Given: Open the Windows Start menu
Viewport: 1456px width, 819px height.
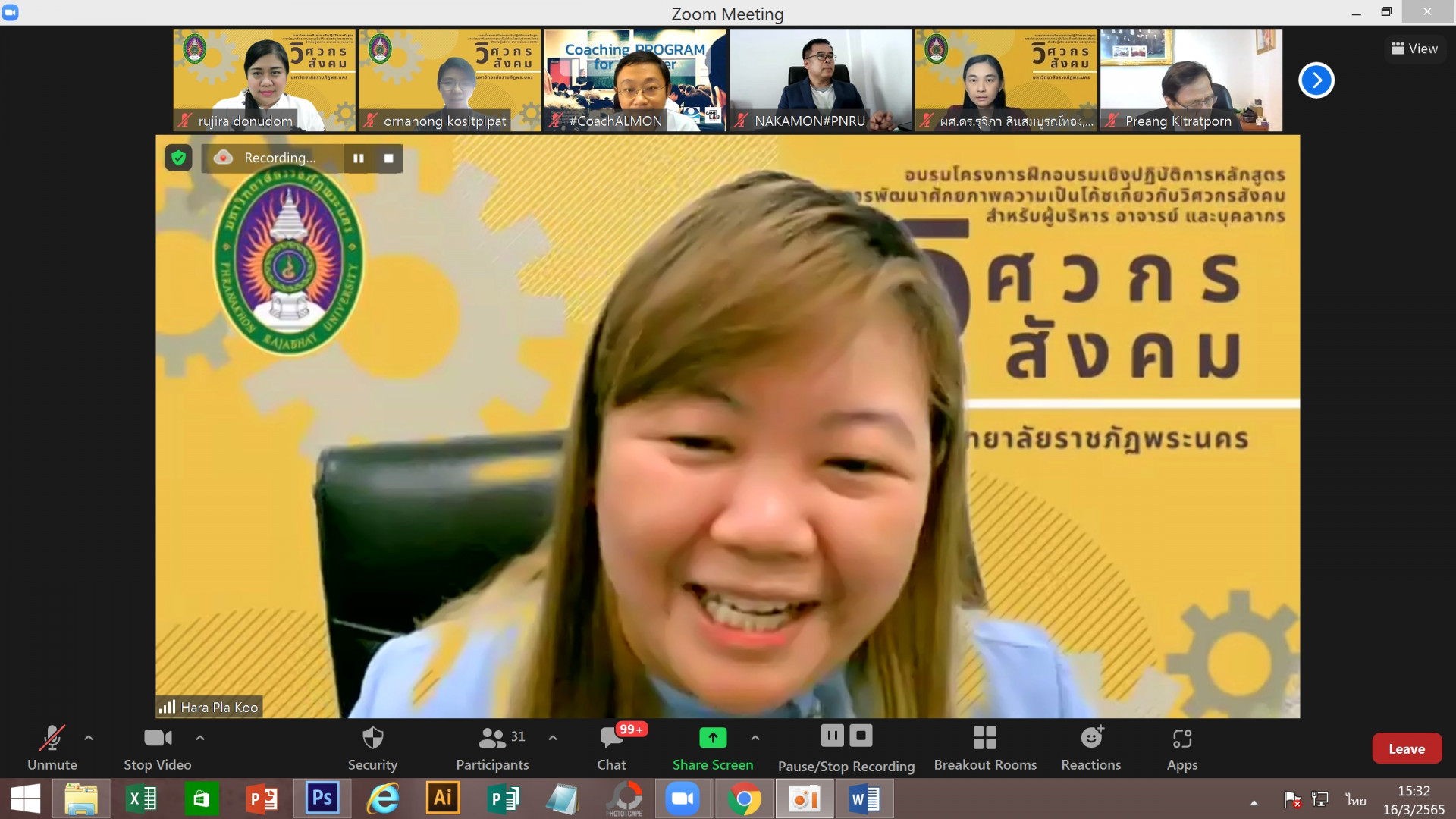Looking at the screenshot, I should [25, 799].
